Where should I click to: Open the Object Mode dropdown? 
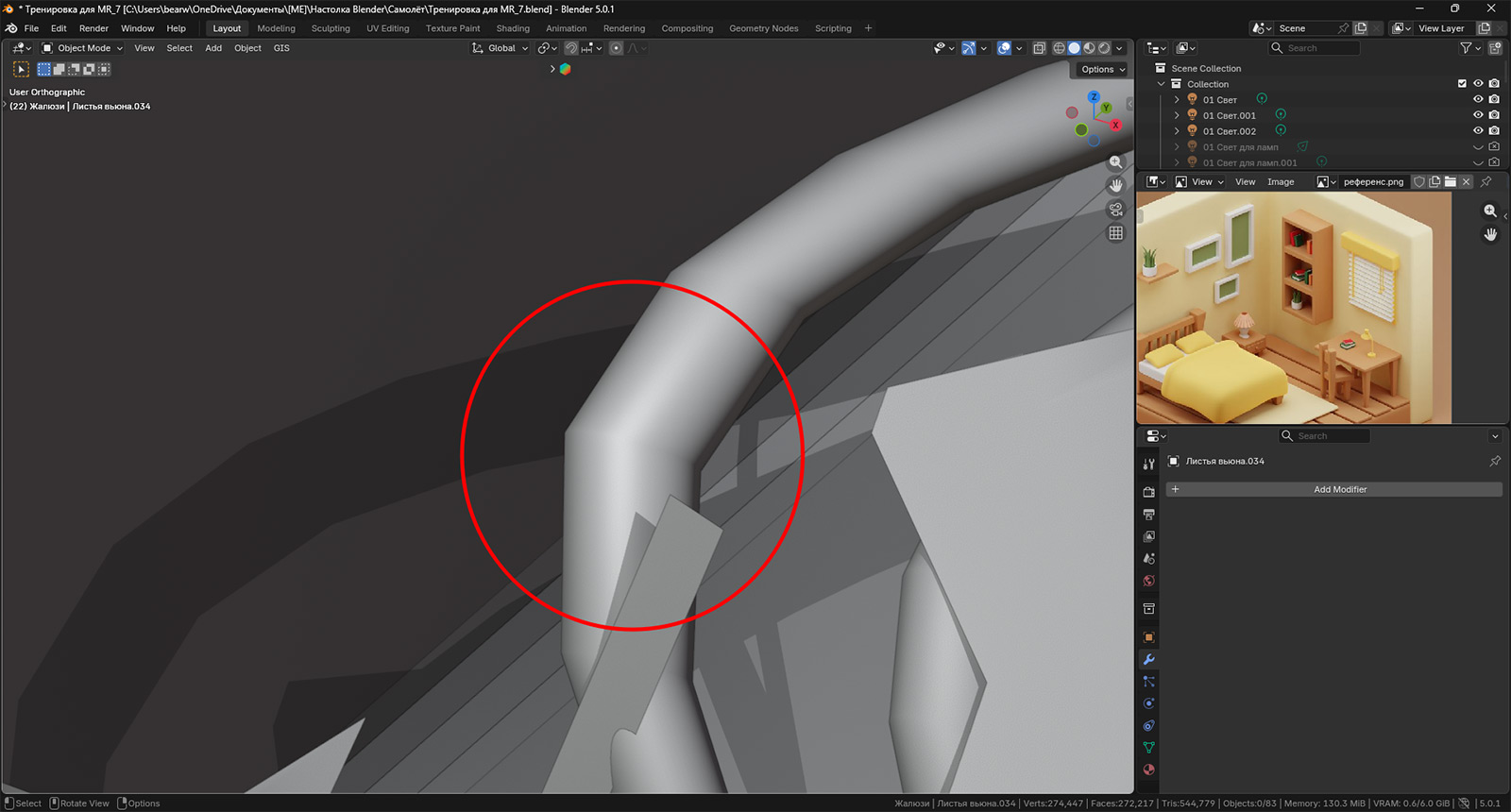click(x=83, y=48)
